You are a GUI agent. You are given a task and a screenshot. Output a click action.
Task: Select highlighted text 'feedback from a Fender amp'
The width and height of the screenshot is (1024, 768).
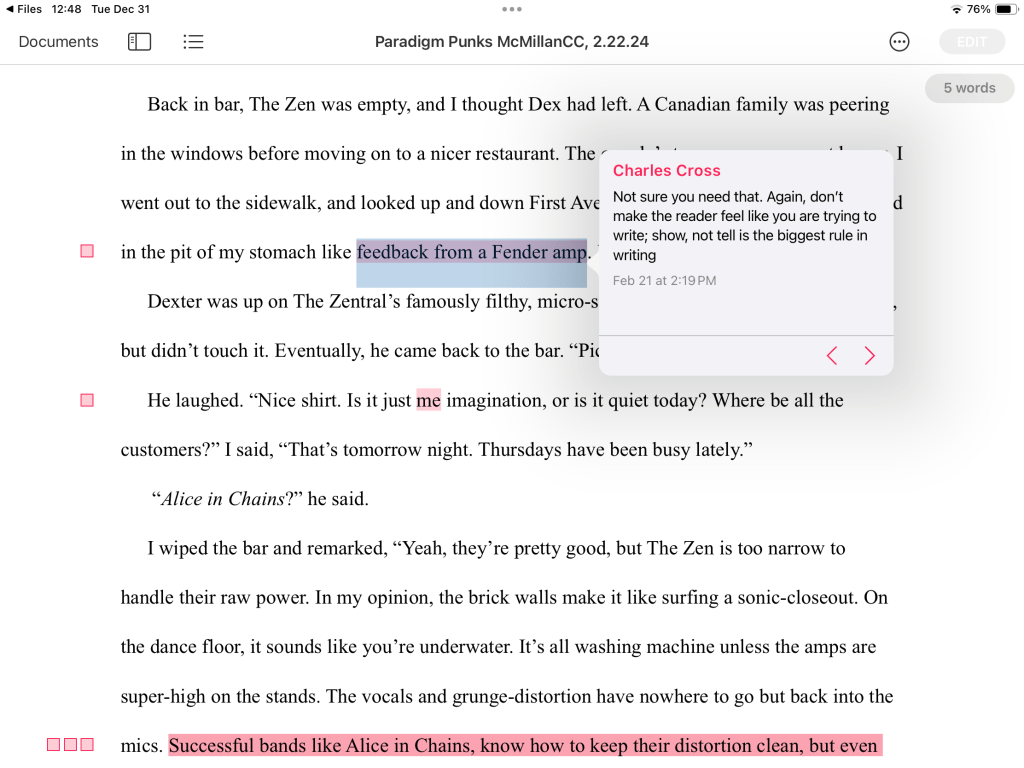[471, 253]
